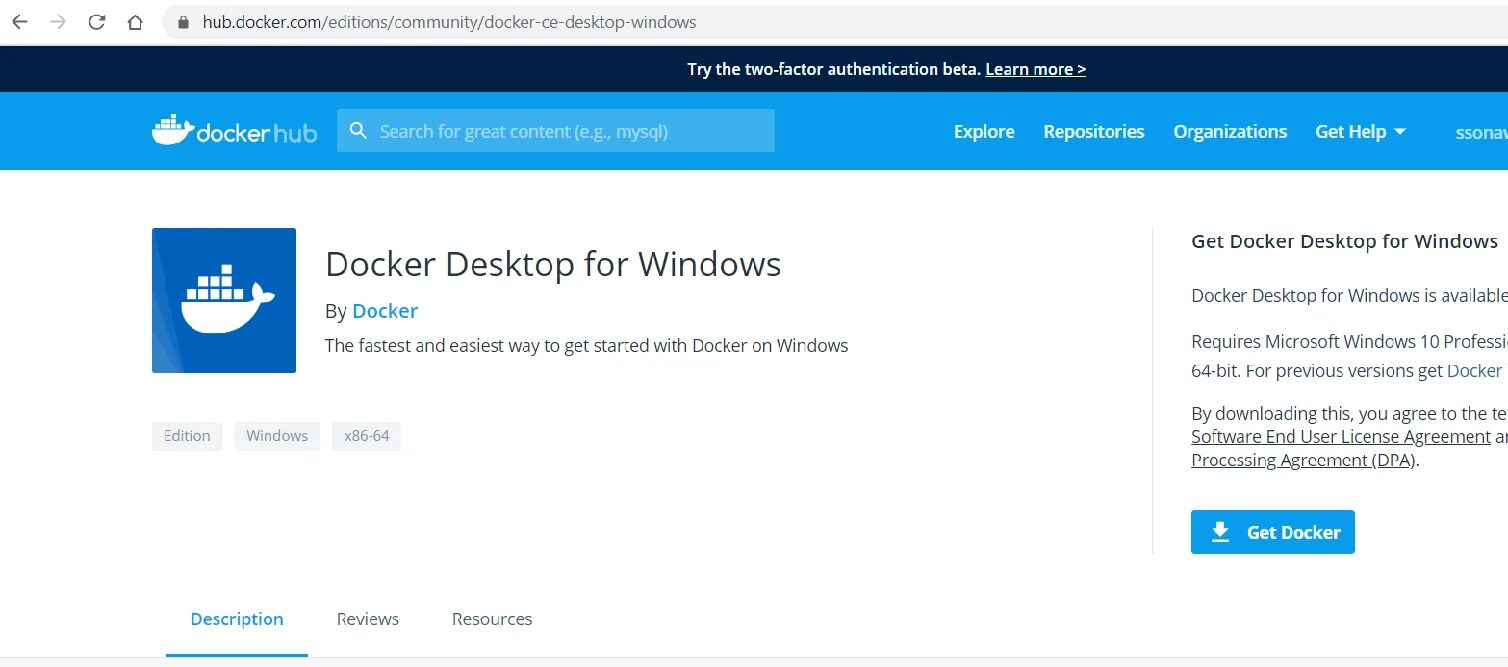1508x667 pixels.
Task: Switch to the Description tab
Action: click(237, 619)
